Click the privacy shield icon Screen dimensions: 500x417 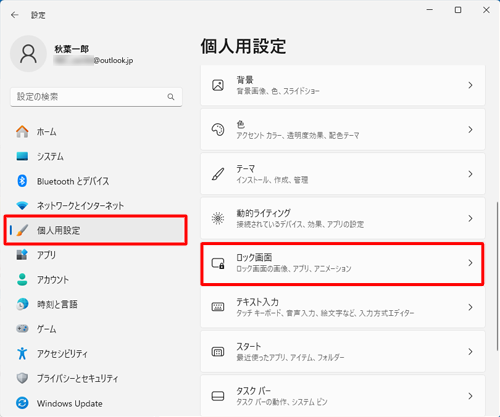pos(22,378)
